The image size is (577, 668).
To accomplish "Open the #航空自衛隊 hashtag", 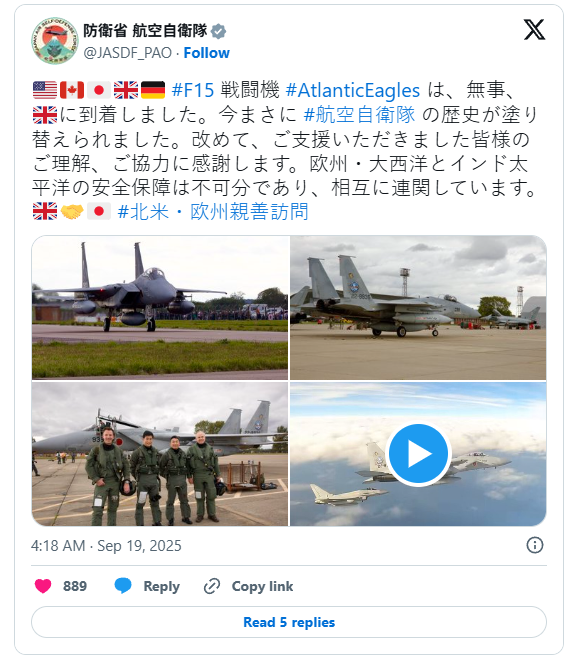I will click(x=359, y=115).
